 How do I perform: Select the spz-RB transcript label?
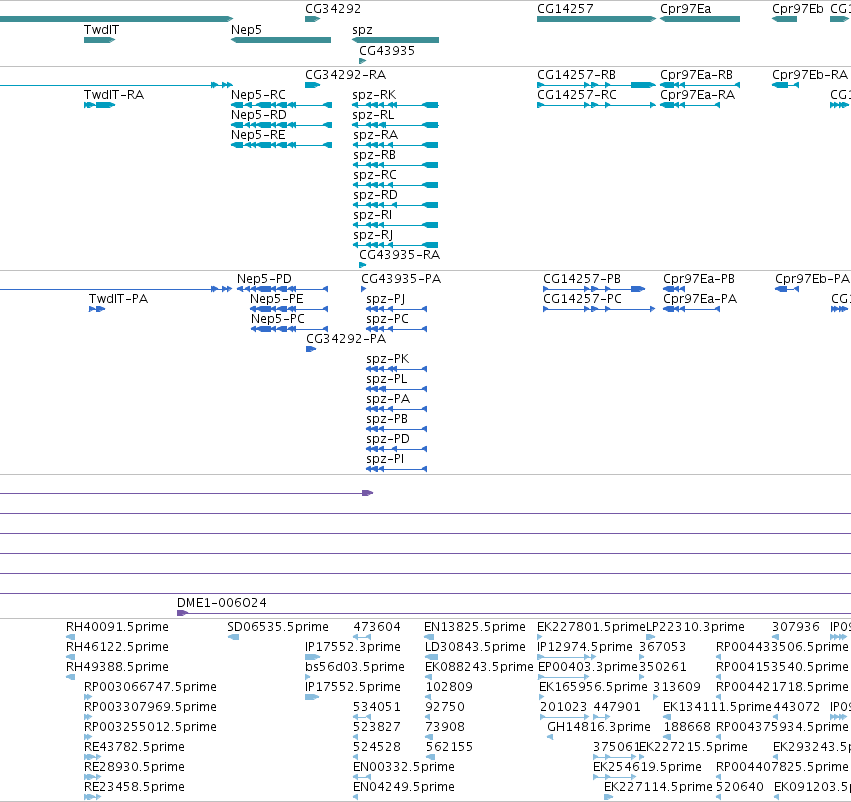pyautogui.click(x=374, y=155)
